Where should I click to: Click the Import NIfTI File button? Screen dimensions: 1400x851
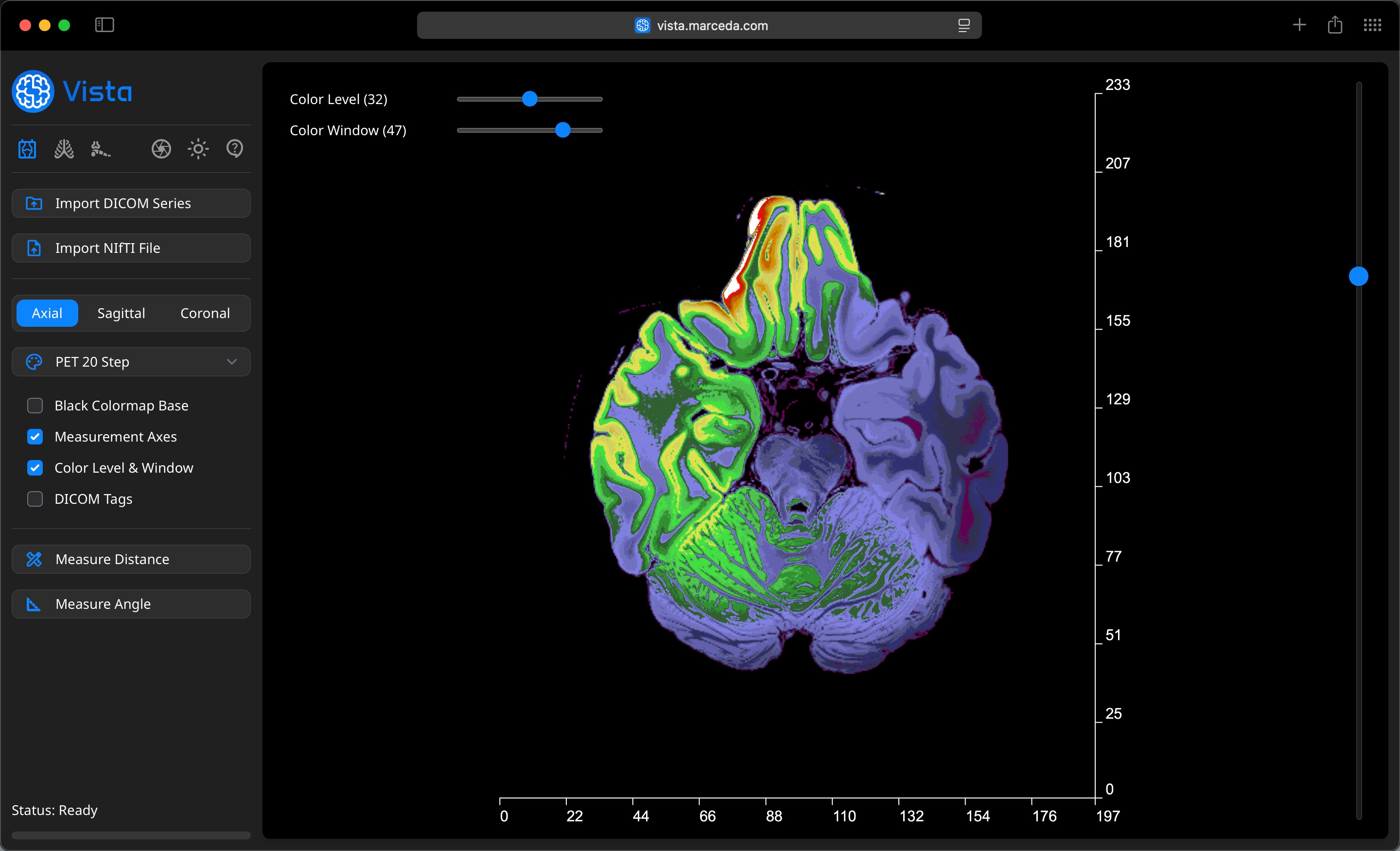click(x=131, y=248)
